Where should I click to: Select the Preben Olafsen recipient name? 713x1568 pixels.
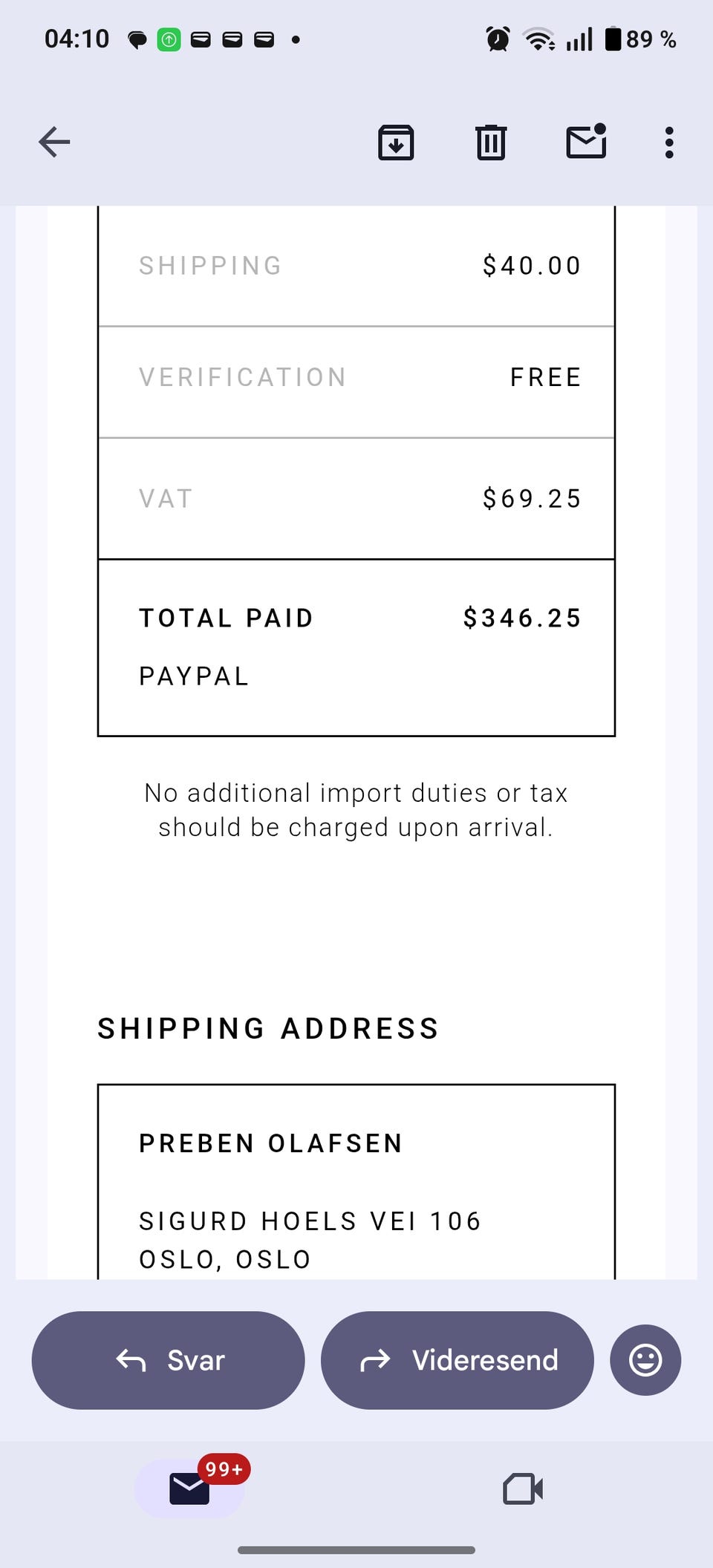pos(271,1143)
